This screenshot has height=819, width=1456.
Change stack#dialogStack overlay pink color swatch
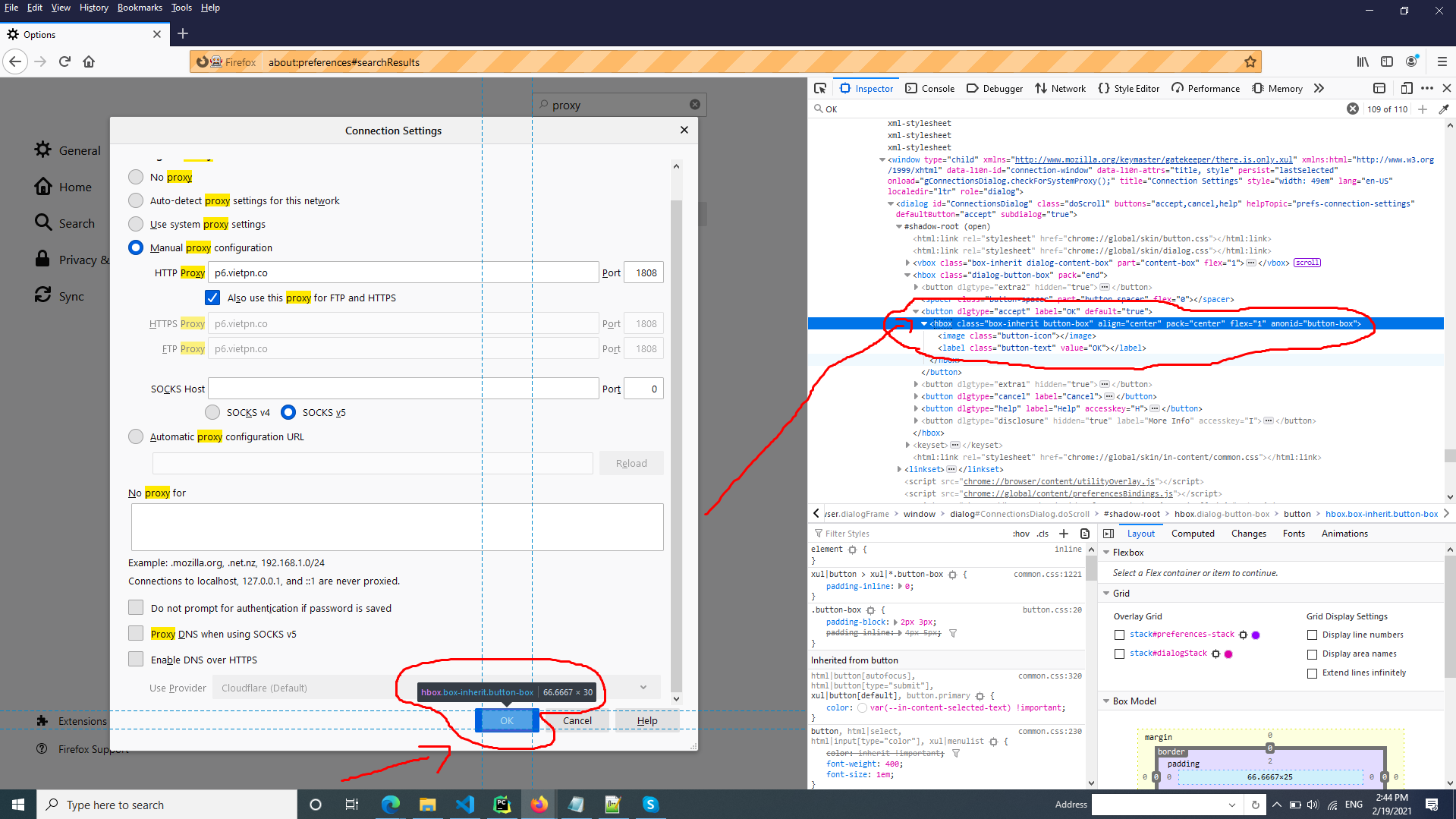pos(1228,654)
